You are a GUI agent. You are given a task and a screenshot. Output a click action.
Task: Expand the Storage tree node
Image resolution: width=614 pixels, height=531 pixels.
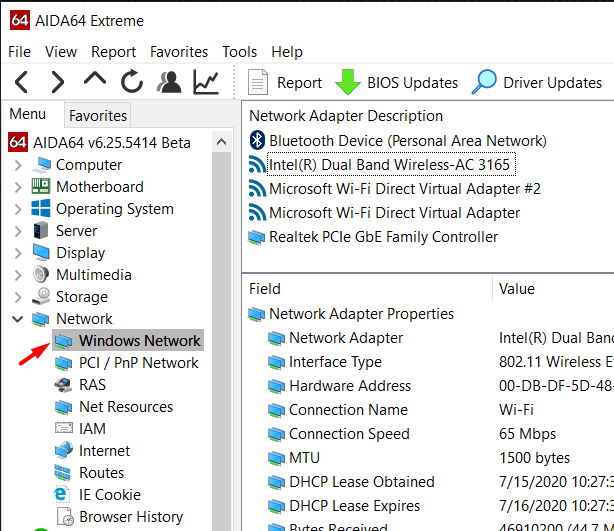pos(18,297)
